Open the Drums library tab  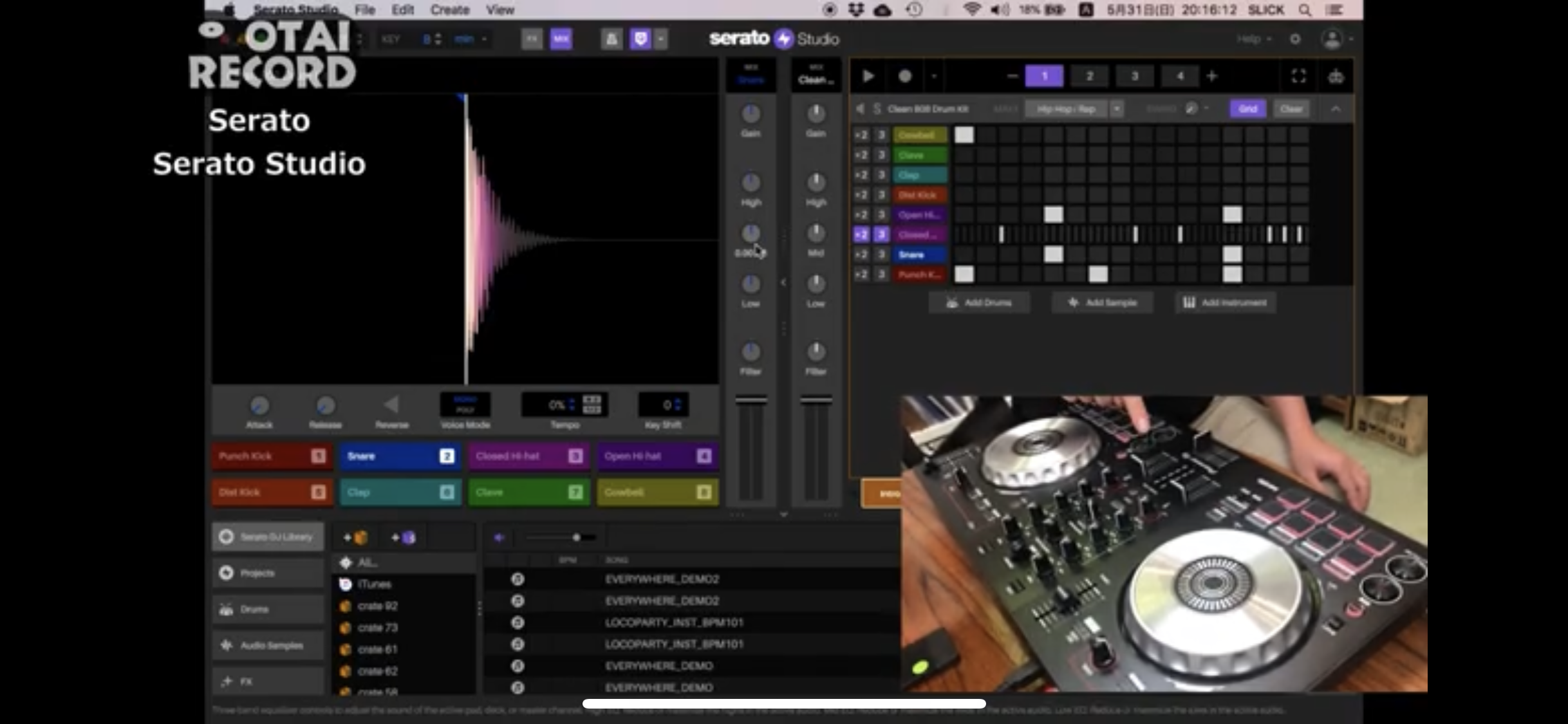(x=268, y=609)
